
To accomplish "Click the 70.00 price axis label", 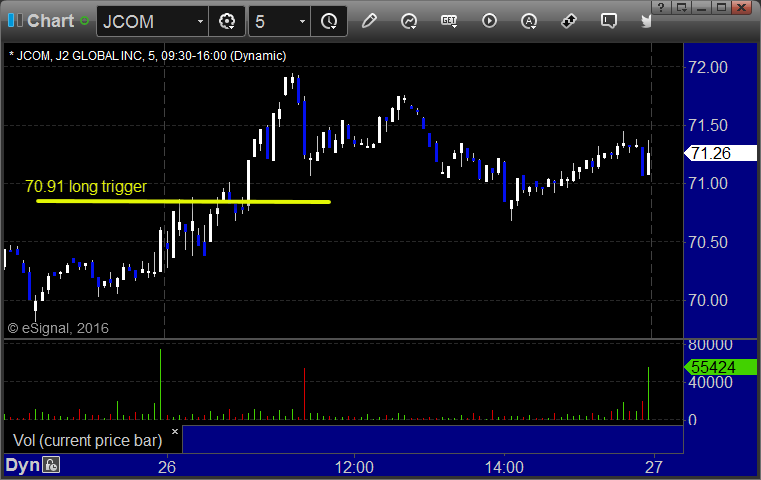I will coord(709,300).
